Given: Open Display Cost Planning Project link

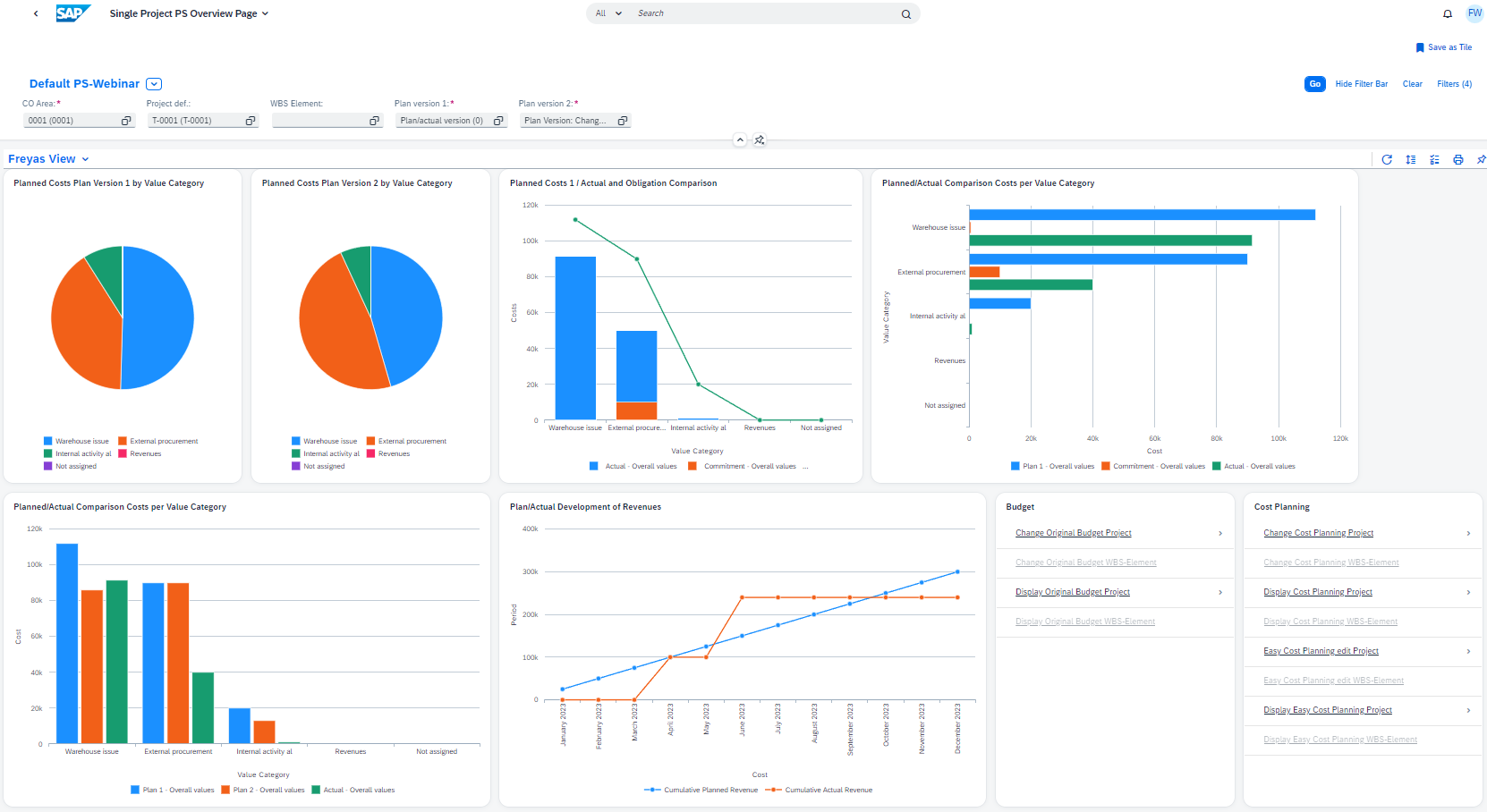Looking at the screenshot, I should pyautogui.click(x=1318, y=592).
